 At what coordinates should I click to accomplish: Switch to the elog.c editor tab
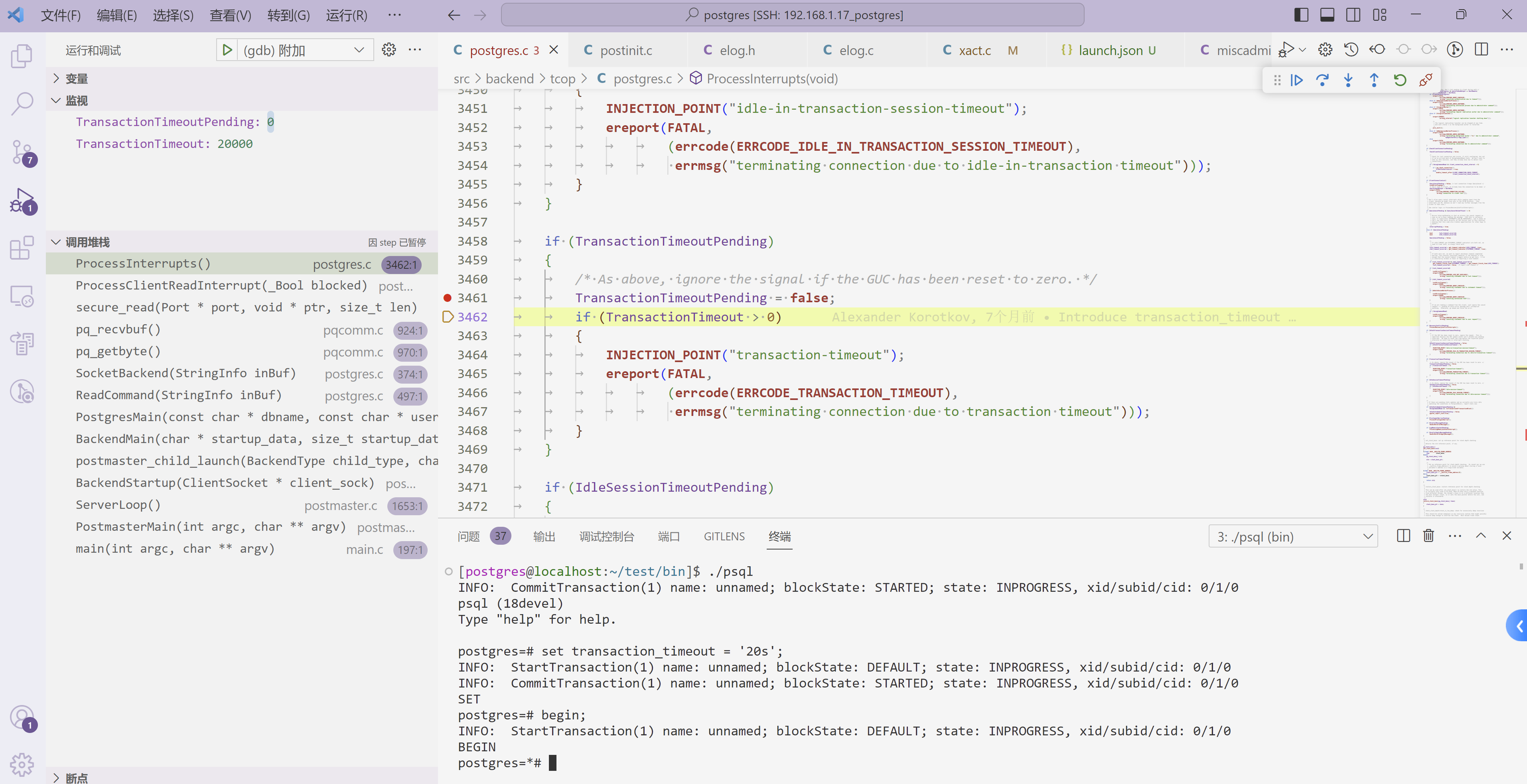[x=856, y=50]
